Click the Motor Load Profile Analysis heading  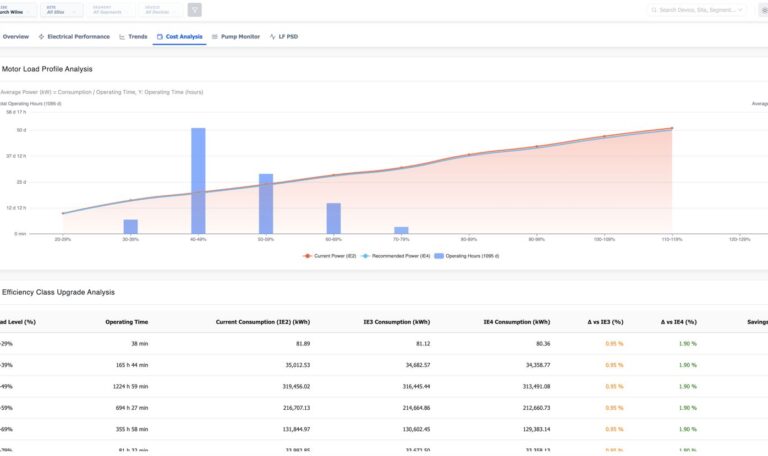pos(47,69)
